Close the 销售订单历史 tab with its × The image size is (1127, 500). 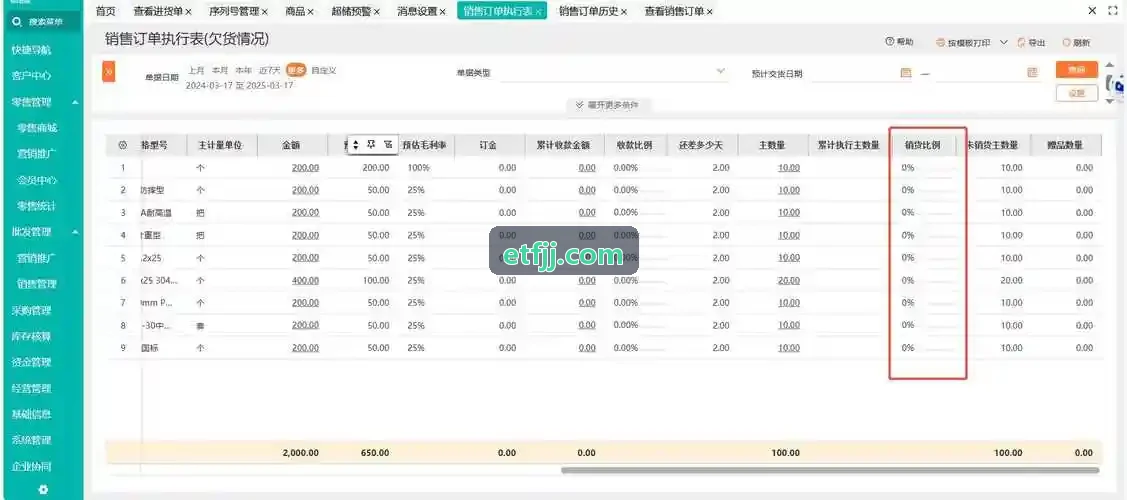[624, 11]
